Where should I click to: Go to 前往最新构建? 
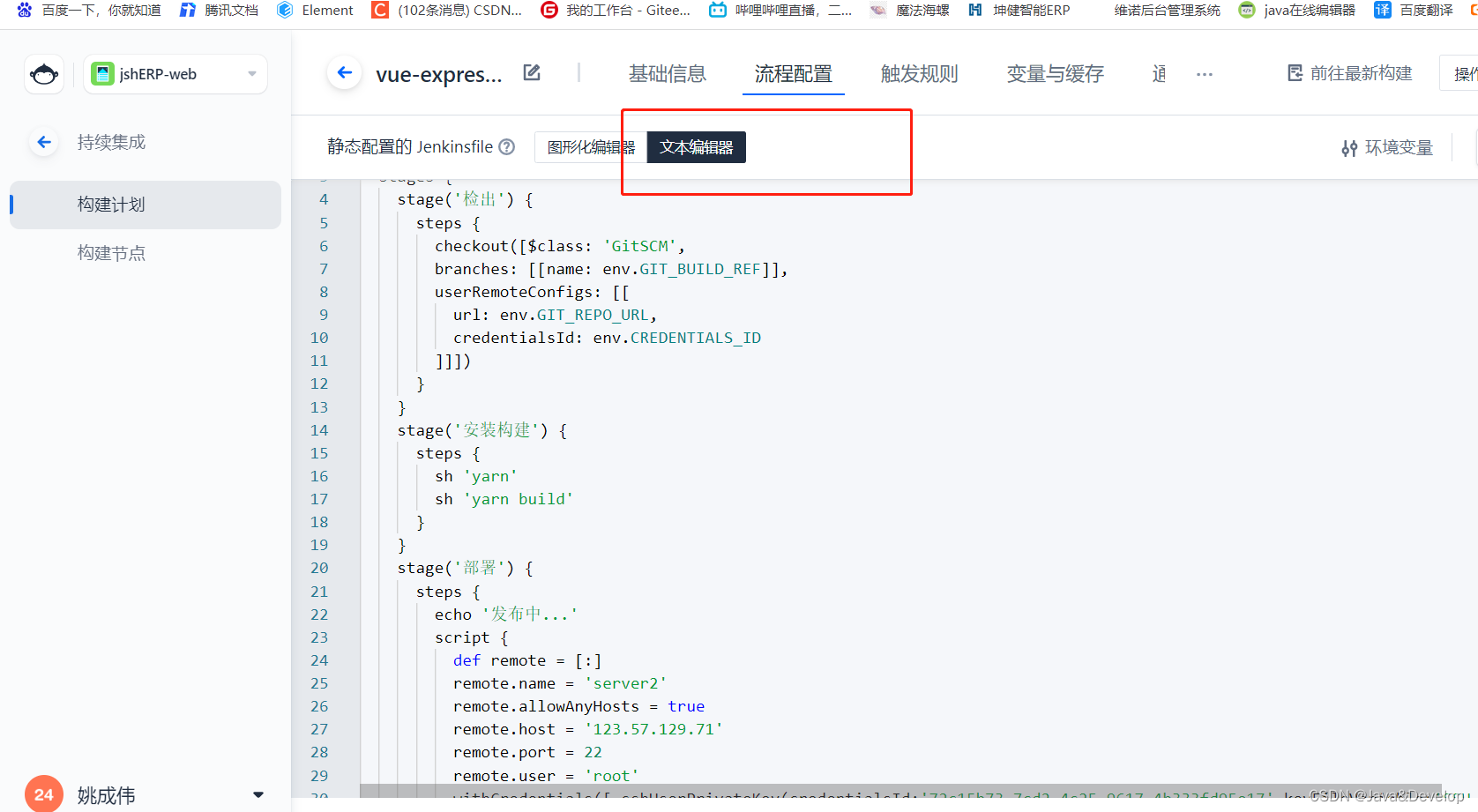1350,73
